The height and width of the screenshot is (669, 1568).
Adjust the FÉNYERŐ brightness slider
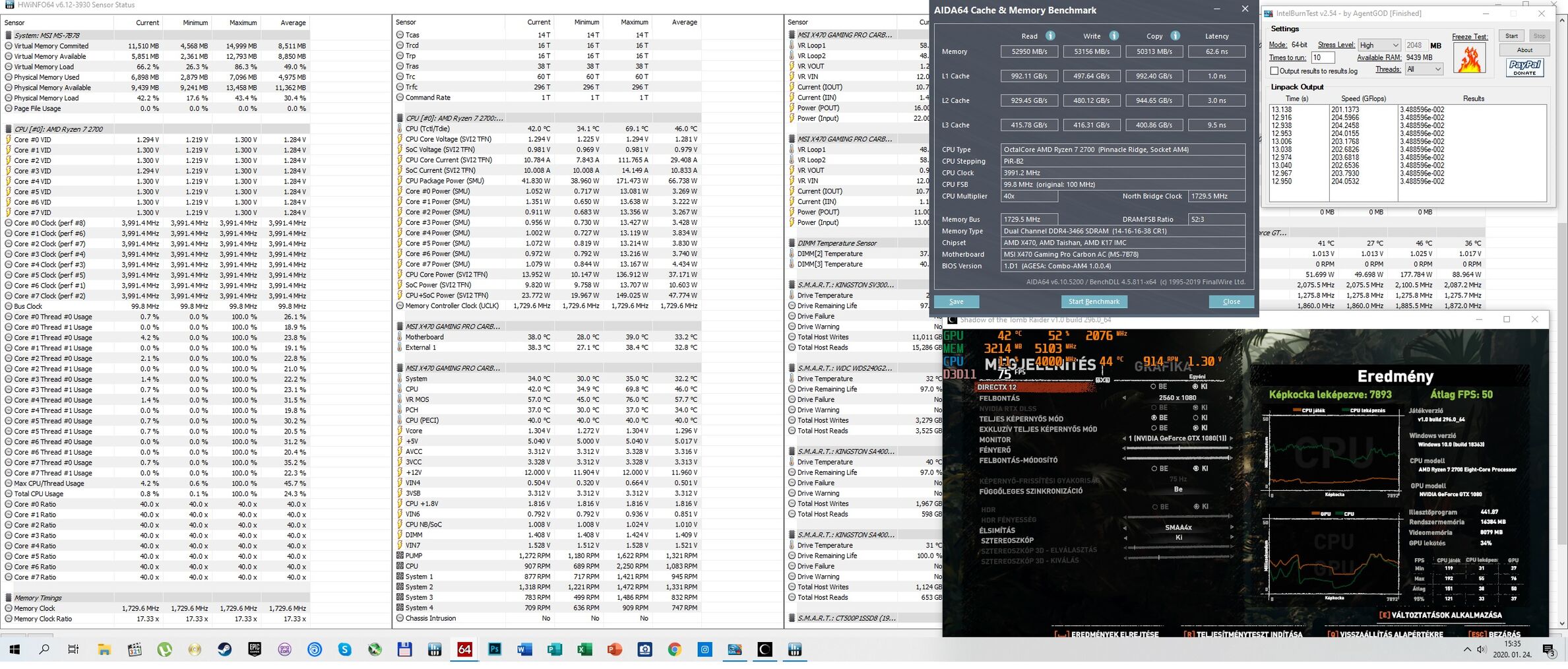click(1177, 449)
